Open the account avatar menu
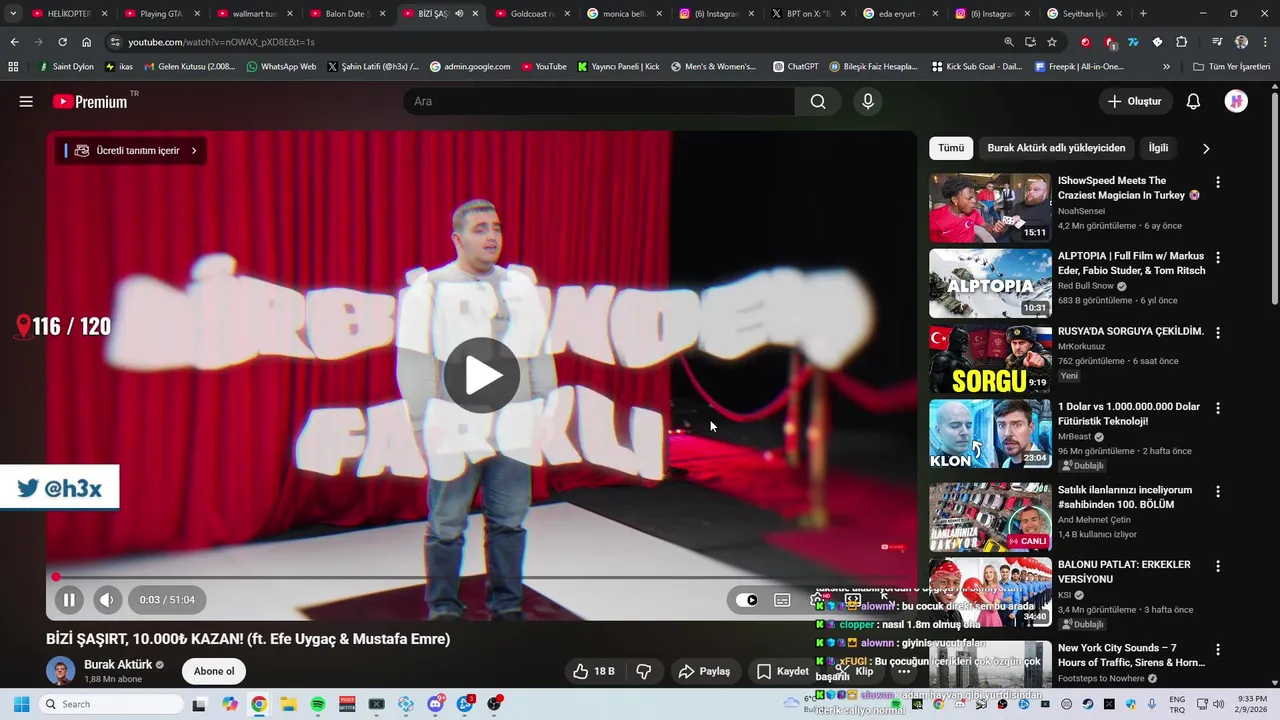 click(1236, 101)
